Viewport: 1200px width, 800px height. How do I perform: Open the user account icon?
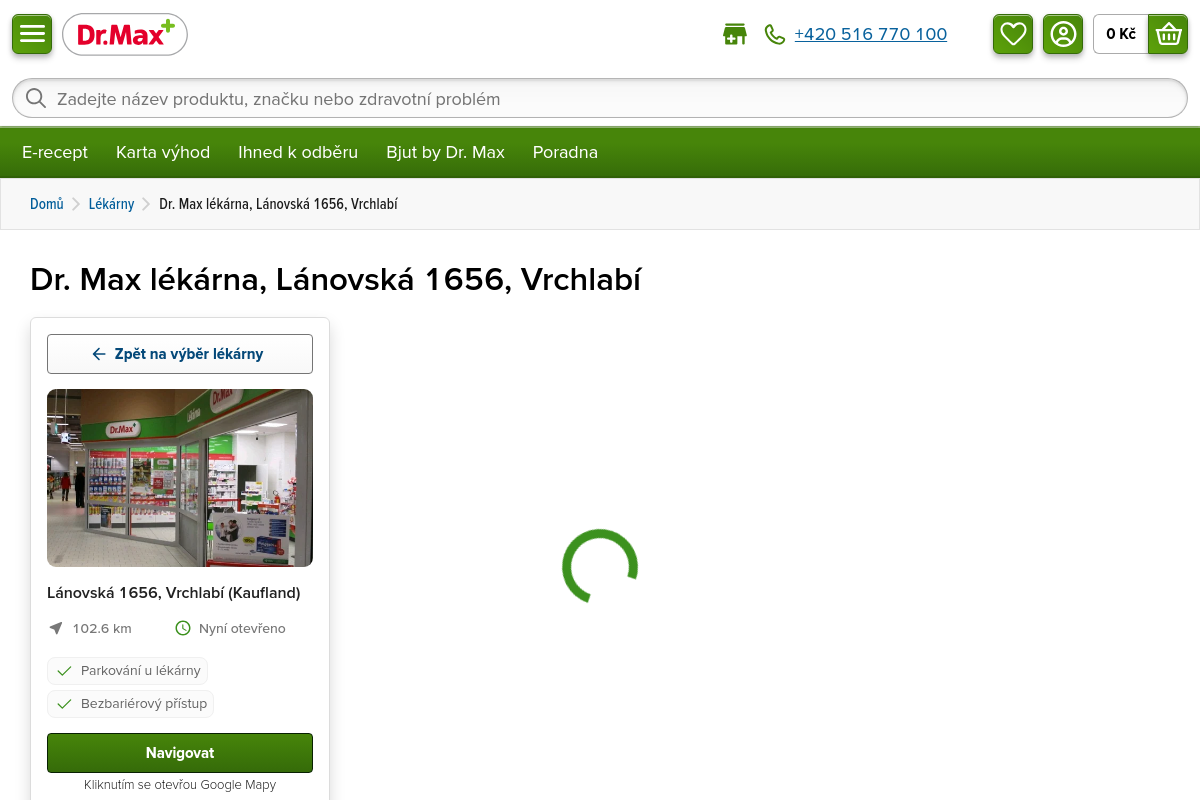click(1063, 34)
